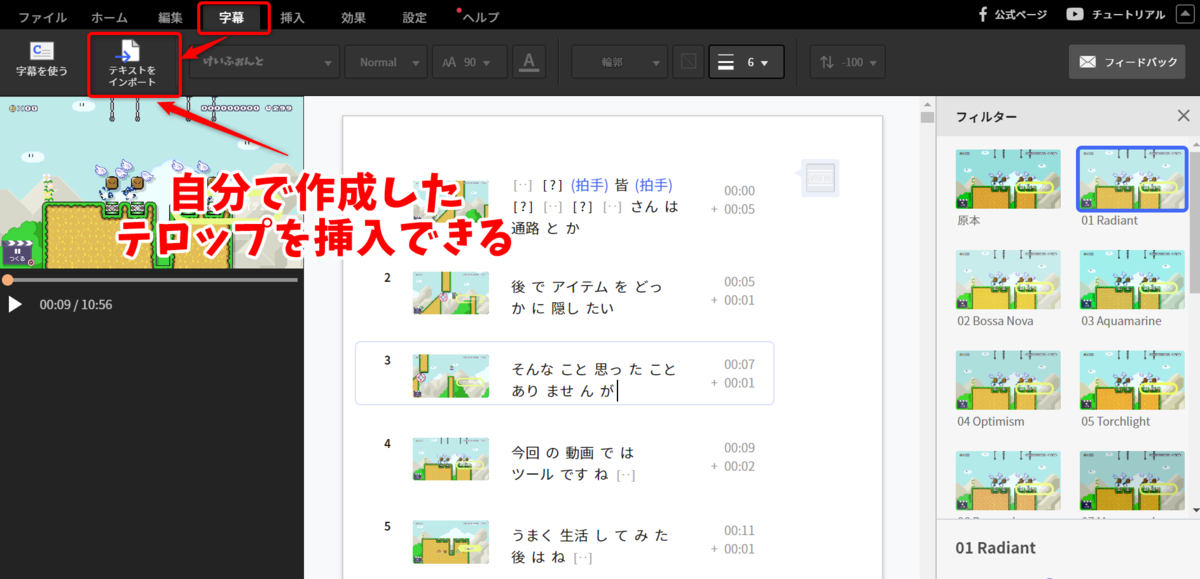This screenshot has width=1200, height=579.
Task: Click the outline color swatch
Action: (687, 62)
